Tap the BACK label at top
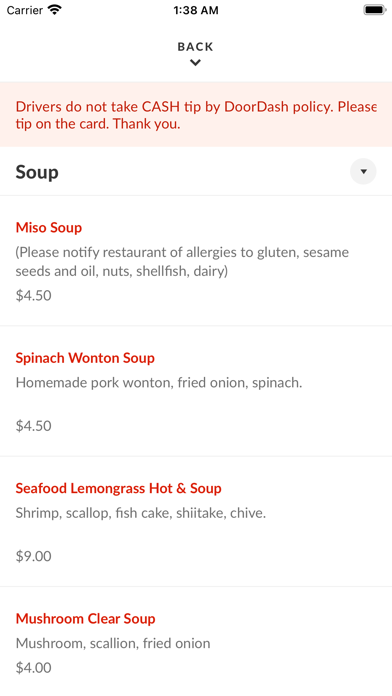The width and height of the screenshot is (392, 696). 195,47
